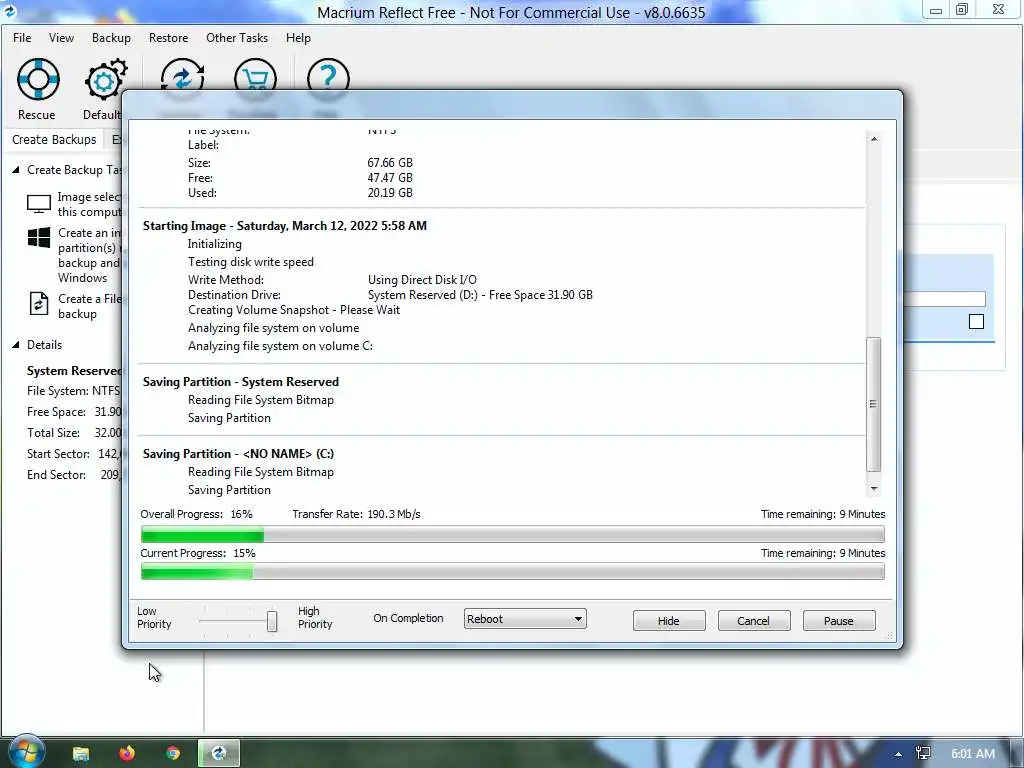Click the taskbar clock showing 6:01 AM

pos(972,754)
